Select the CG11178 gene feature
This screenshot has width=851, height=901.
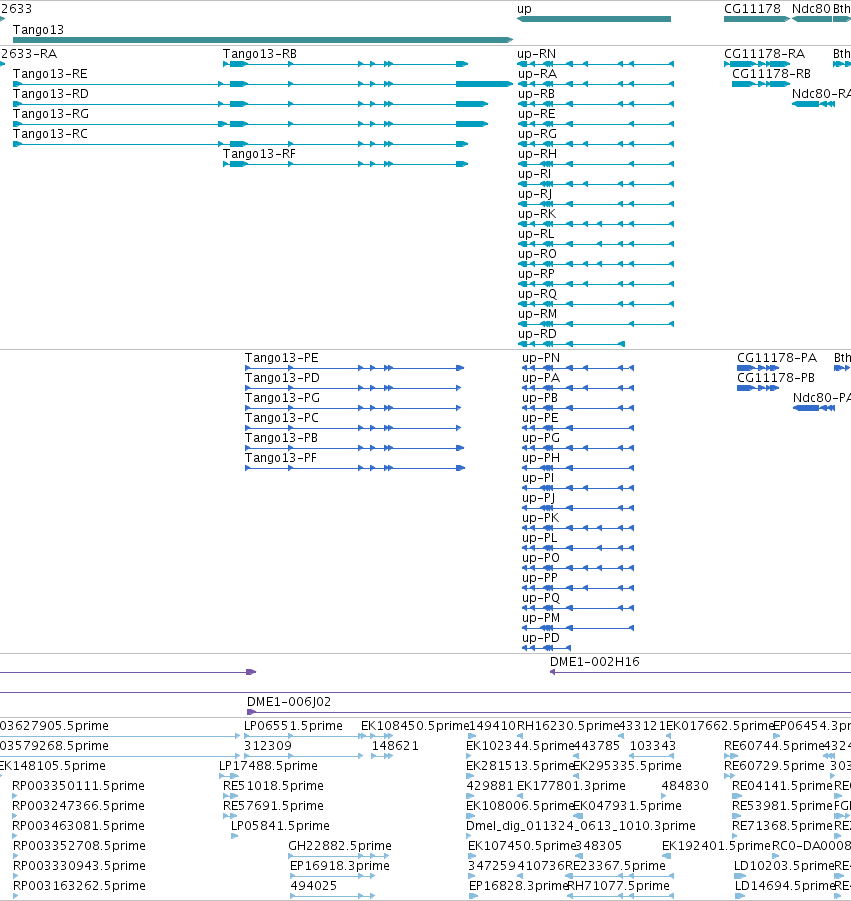tap(757, 19)
